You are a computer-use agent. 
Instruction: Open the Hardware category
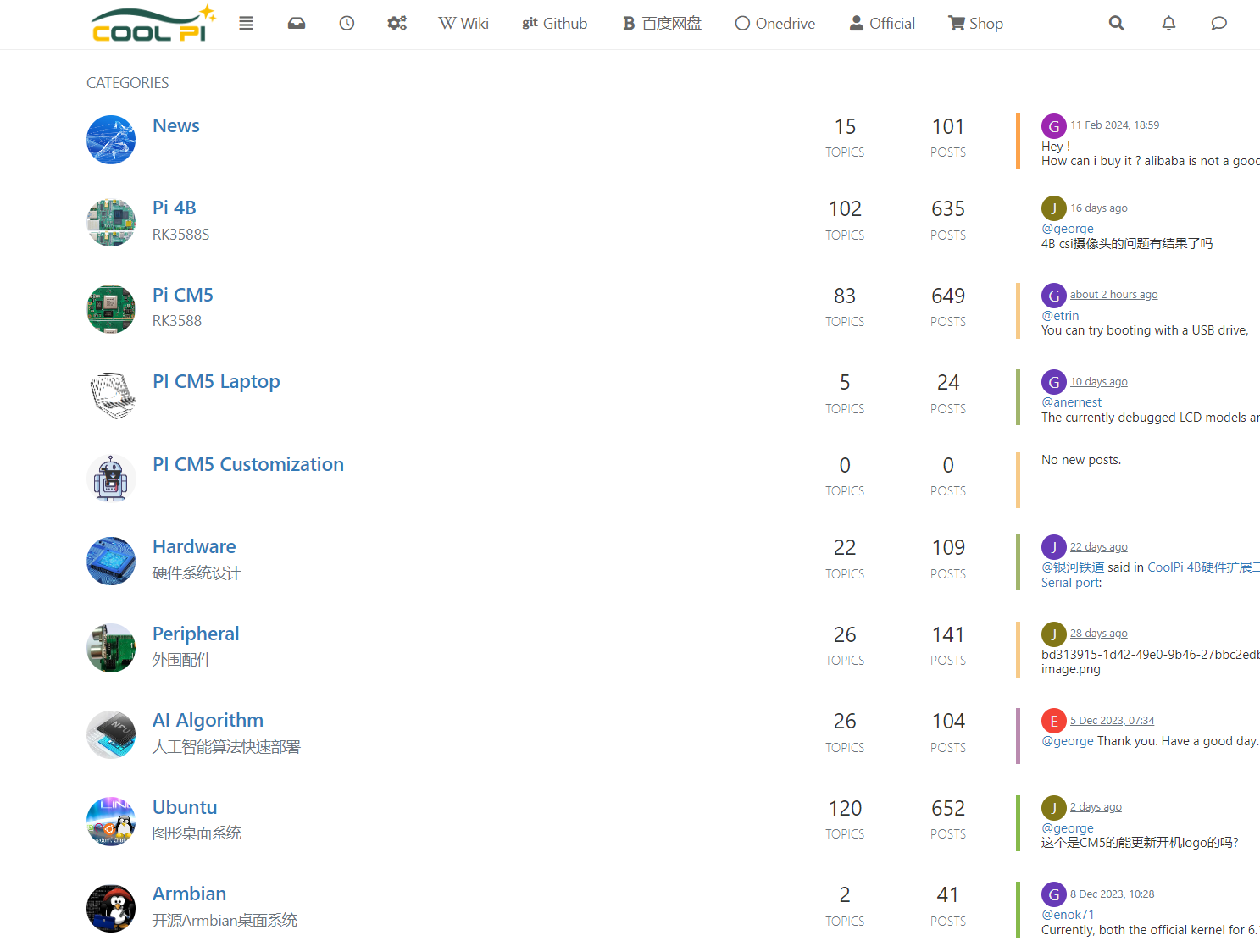tap(194, 546)
